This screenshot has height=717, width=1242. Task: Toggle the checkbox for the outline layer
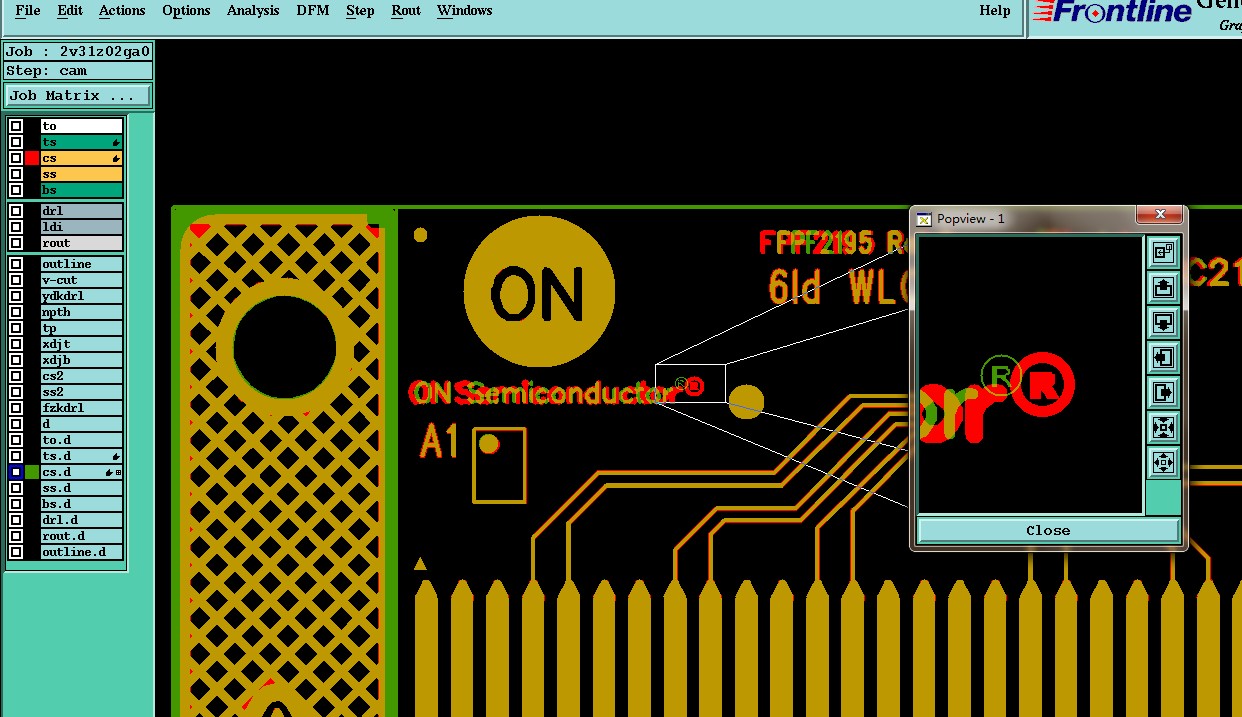pyautogui.click(x=15, y=265)
